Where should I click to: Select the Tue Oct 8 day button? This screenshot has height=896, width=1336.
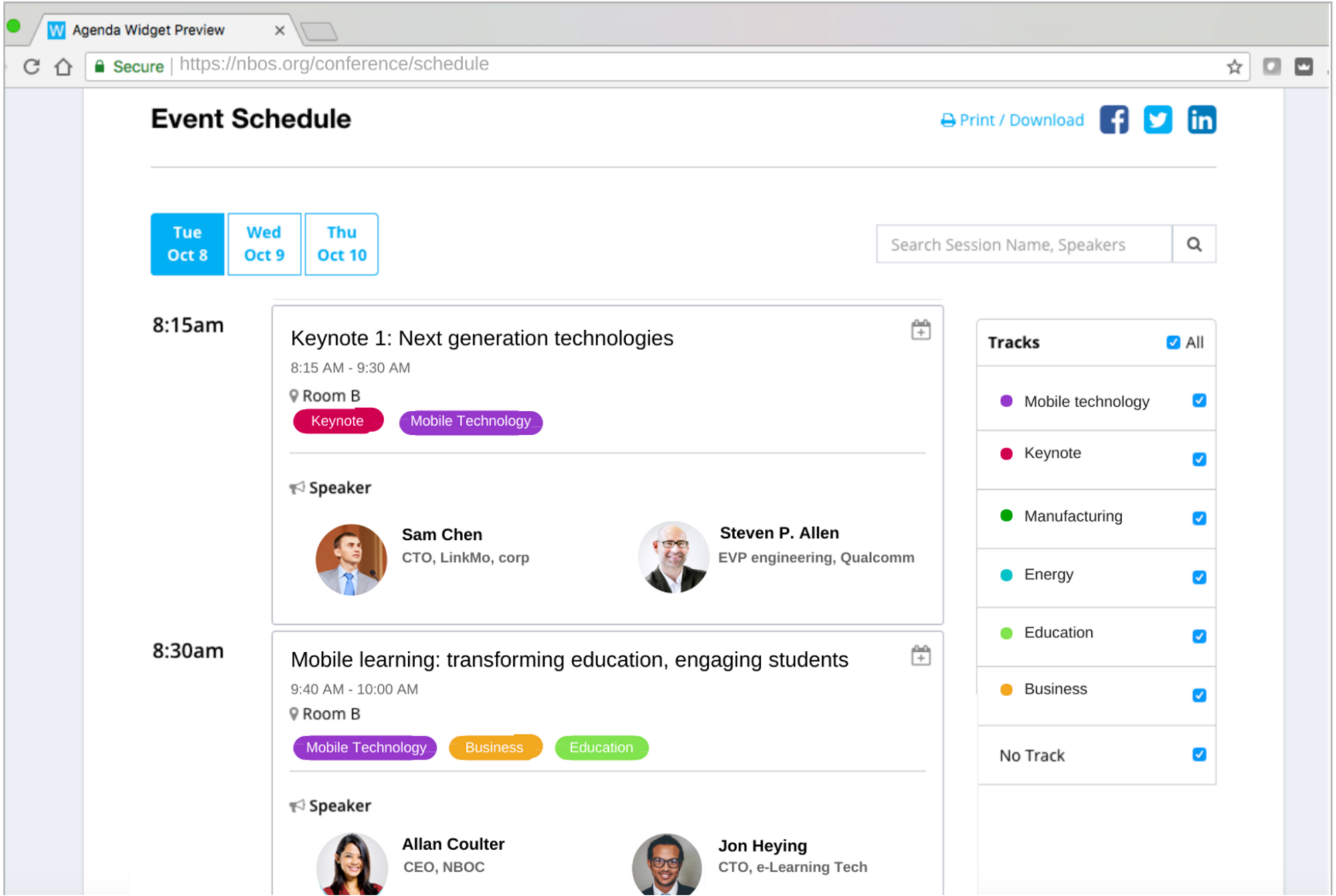coord(186,244)
